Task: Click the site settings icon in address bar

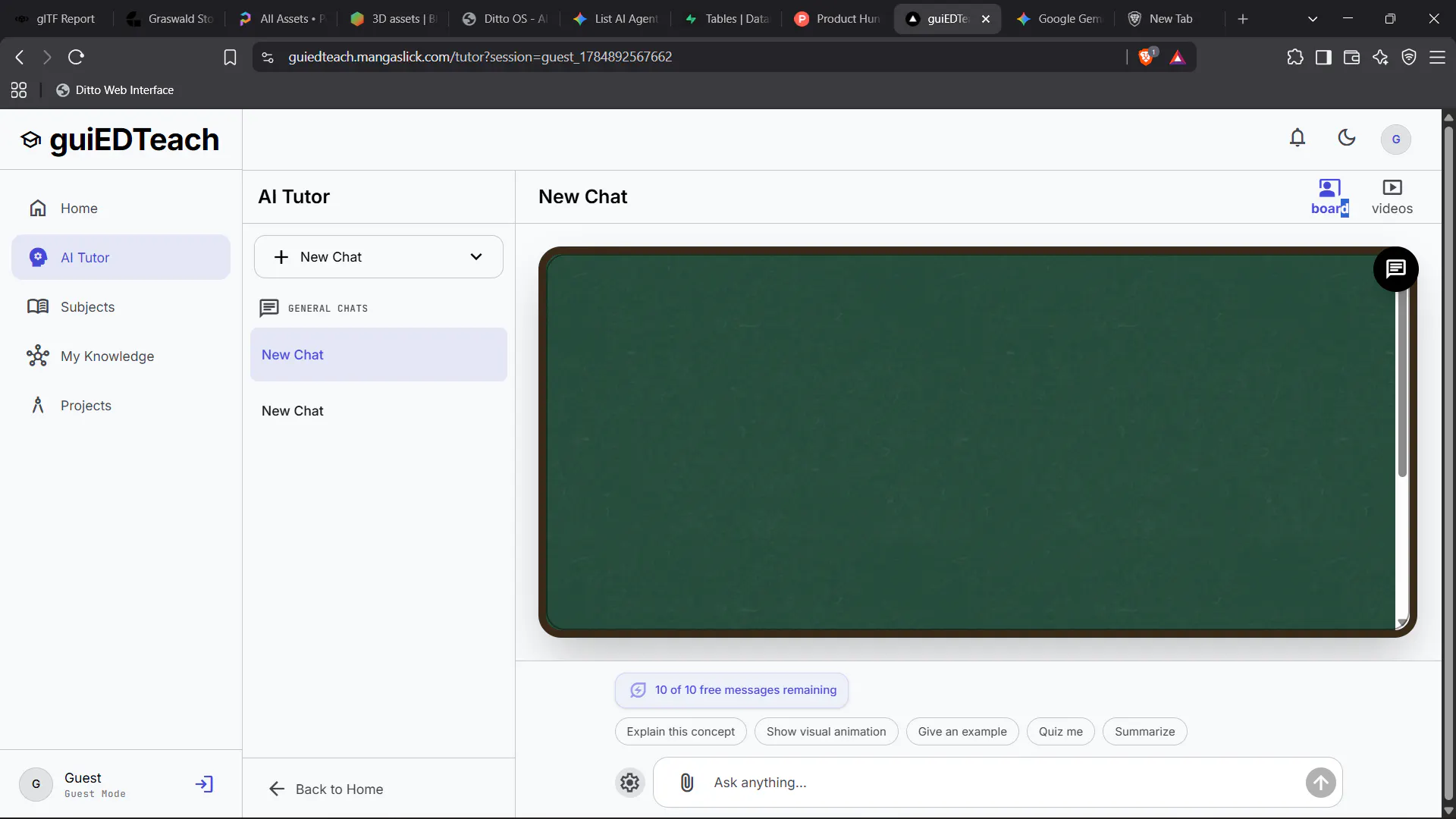Action: point(268,57)
